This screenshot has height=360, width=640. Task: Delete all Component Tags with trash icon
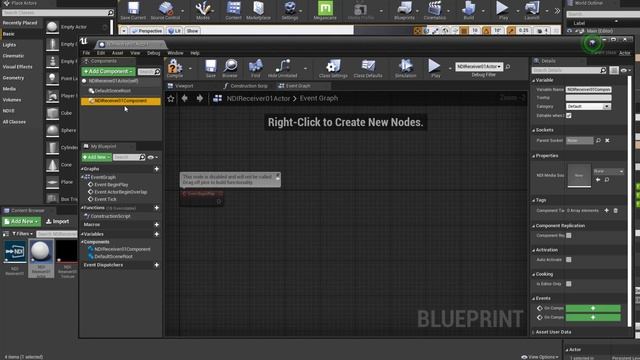(x=616, y=211)
